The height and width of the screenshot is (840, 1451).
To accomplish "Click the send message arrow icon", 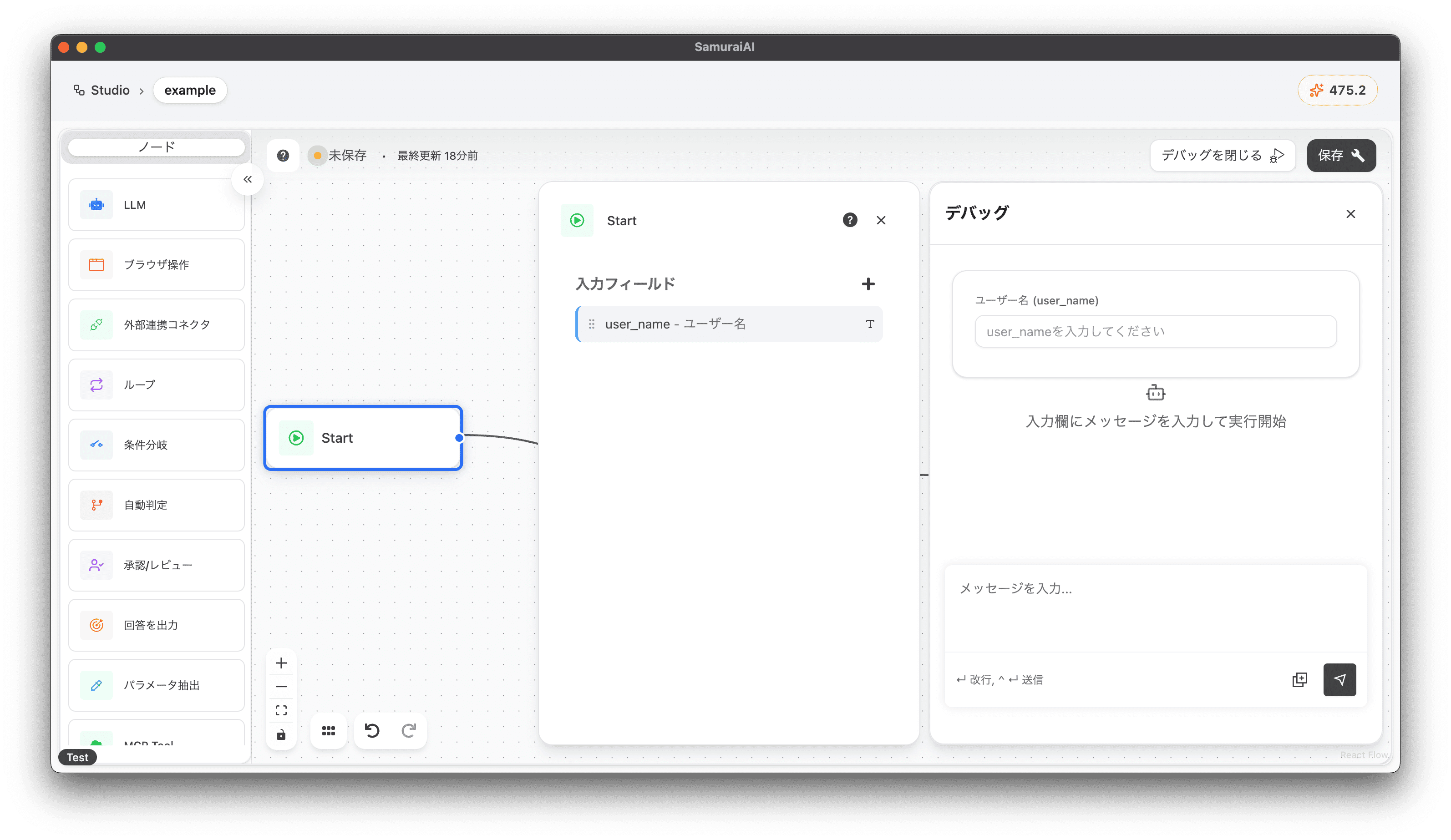I will tap(1339, 680).
